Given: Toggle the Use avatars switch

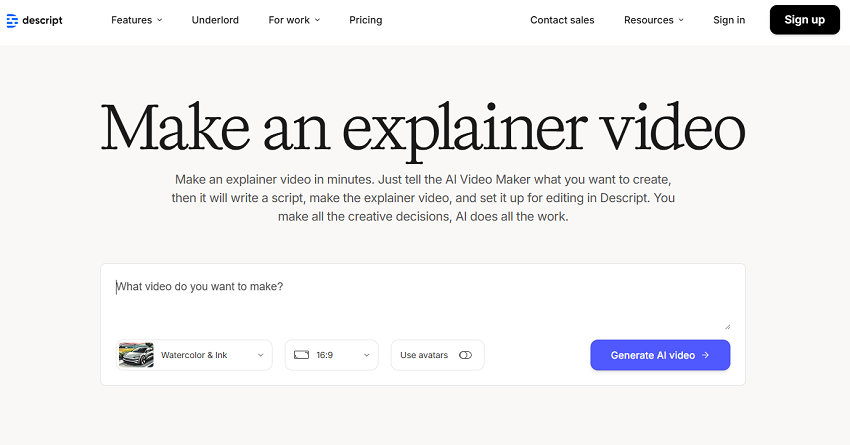Looking at the screenshot, I should (465, 355).
